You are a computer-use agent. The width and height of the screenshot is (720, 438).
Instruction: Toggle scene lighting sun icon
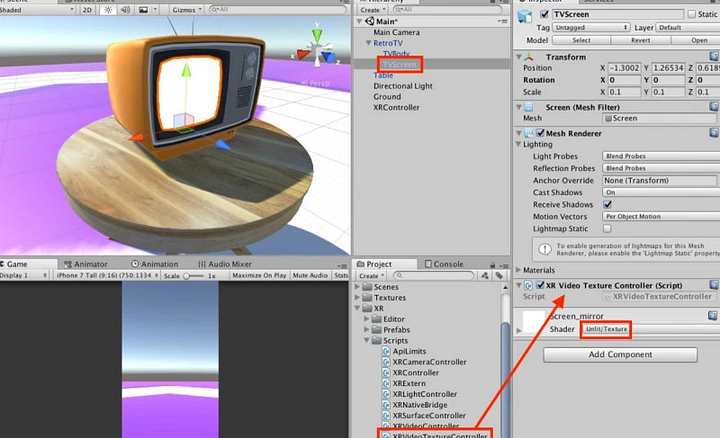click(x=108, y=10)
